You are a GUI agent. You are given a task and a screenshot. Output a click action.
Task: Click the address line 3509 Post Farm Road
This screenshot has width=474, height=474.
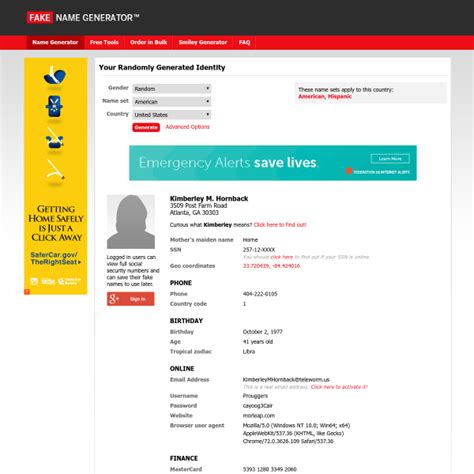[198, 206]
